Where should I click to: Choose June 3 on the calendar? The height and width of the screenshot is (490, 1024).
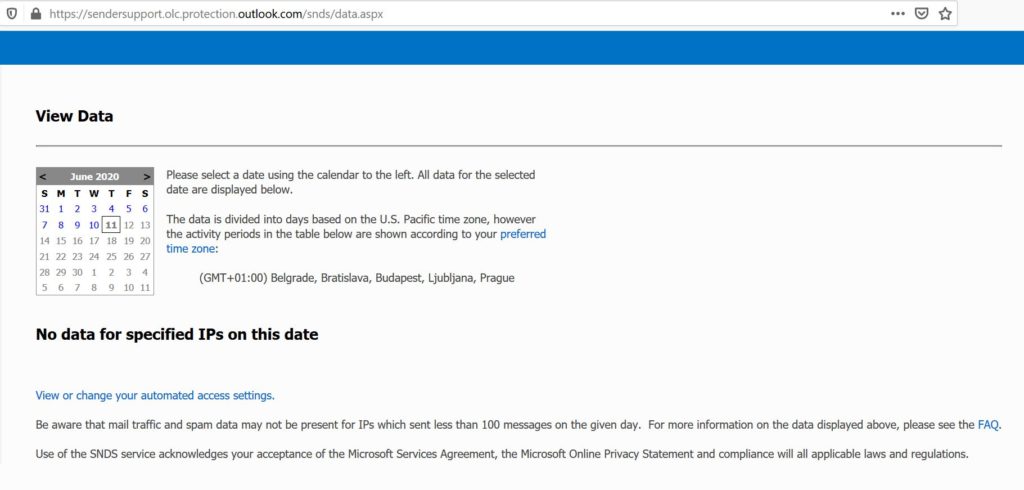coord(94,209)
